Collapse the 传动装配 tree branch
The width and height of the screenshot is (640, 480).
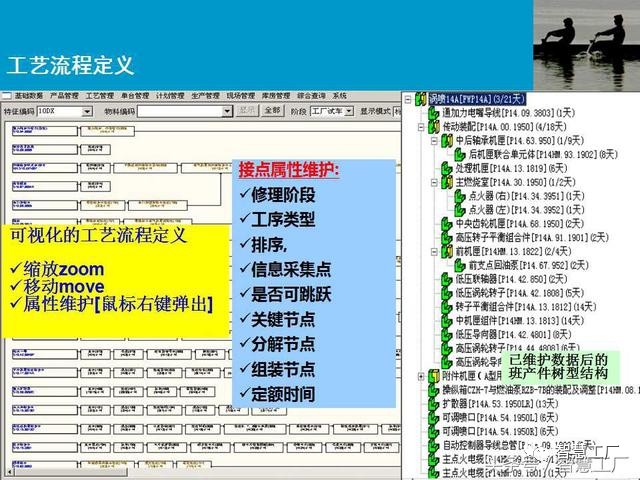point(421,127)
